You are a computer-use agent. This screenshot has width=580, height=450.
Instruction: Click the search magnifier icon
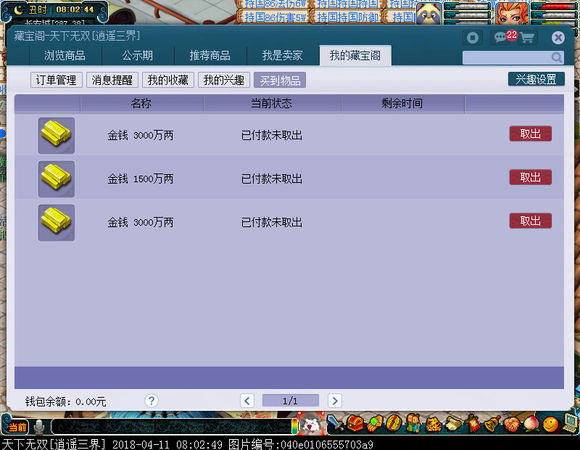coord(557,57)
